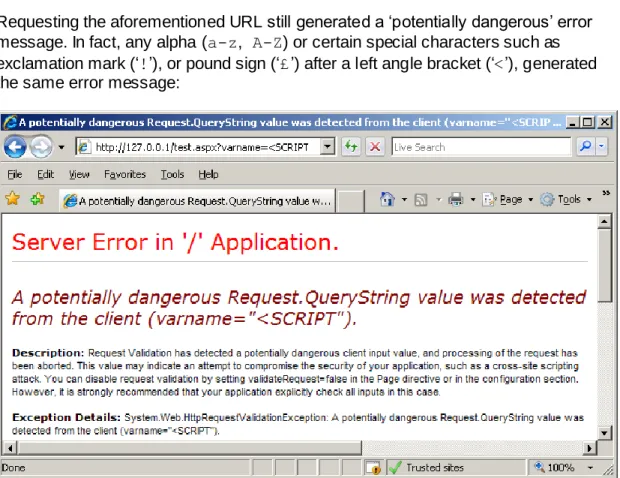Click the 'Exception Details:' label
Screen dimensions: 620x478
[66, 418]
